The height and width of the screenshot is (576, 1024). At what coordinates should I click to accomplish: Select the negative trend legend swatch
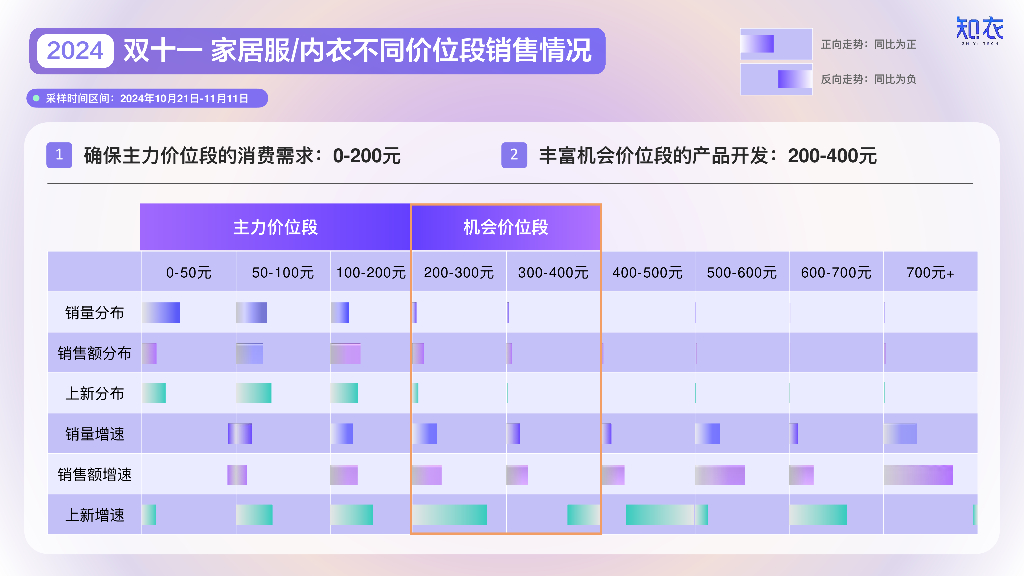coord(776,79)
